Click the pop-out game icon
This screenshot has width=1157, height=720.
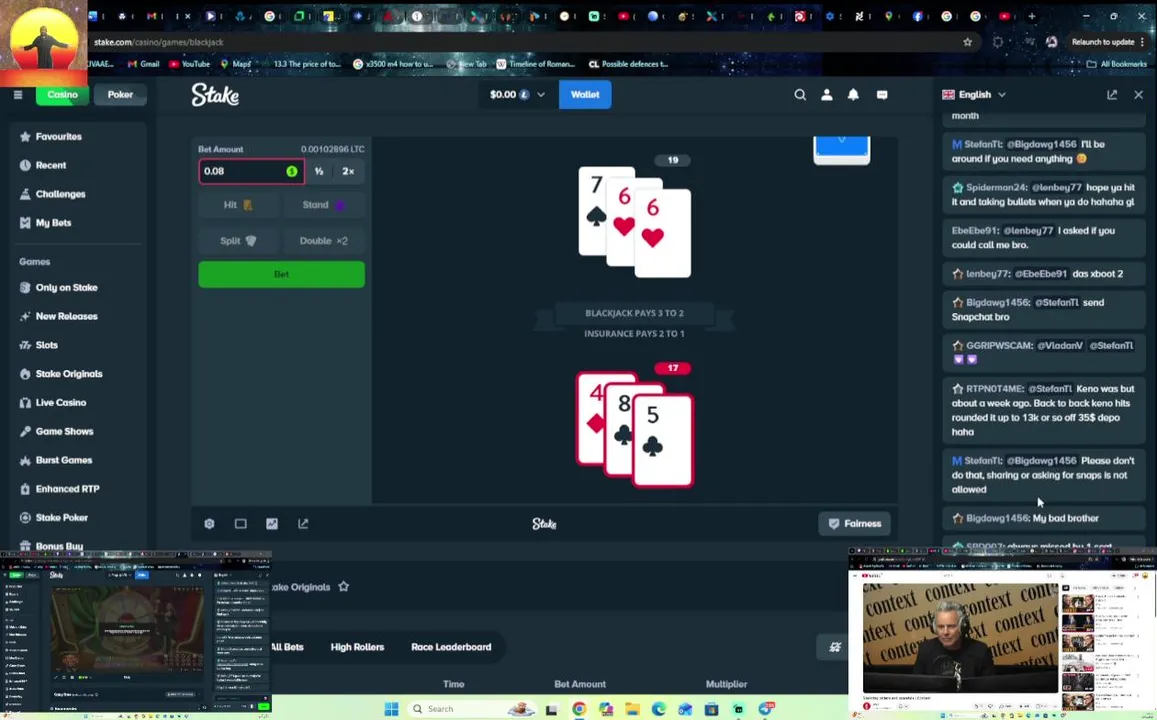point(303,524)
